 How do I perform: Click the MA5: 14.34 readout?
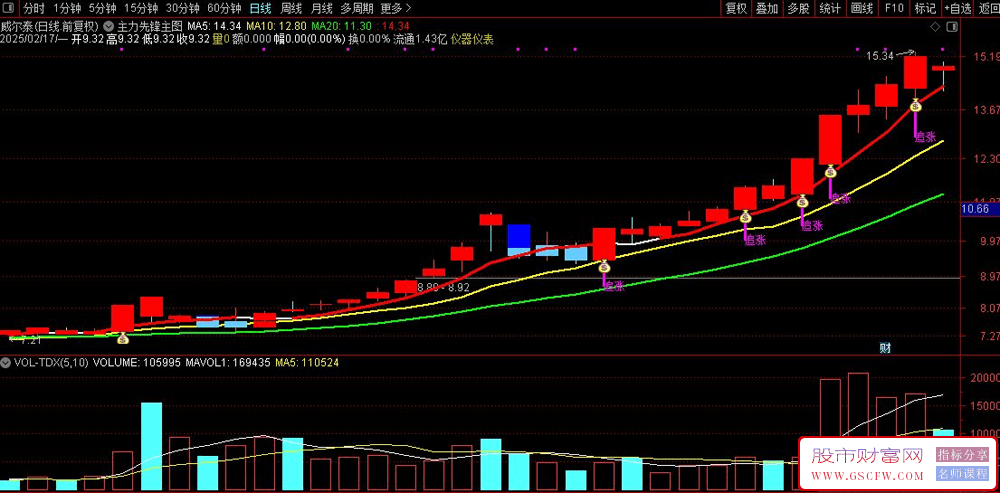click(x=214, y=27)
